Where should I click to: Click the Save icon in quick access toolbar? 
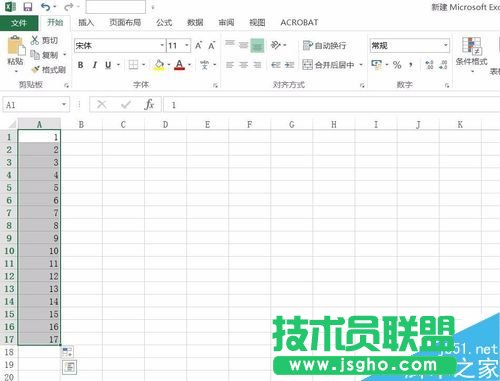click(x=27, y=7)
